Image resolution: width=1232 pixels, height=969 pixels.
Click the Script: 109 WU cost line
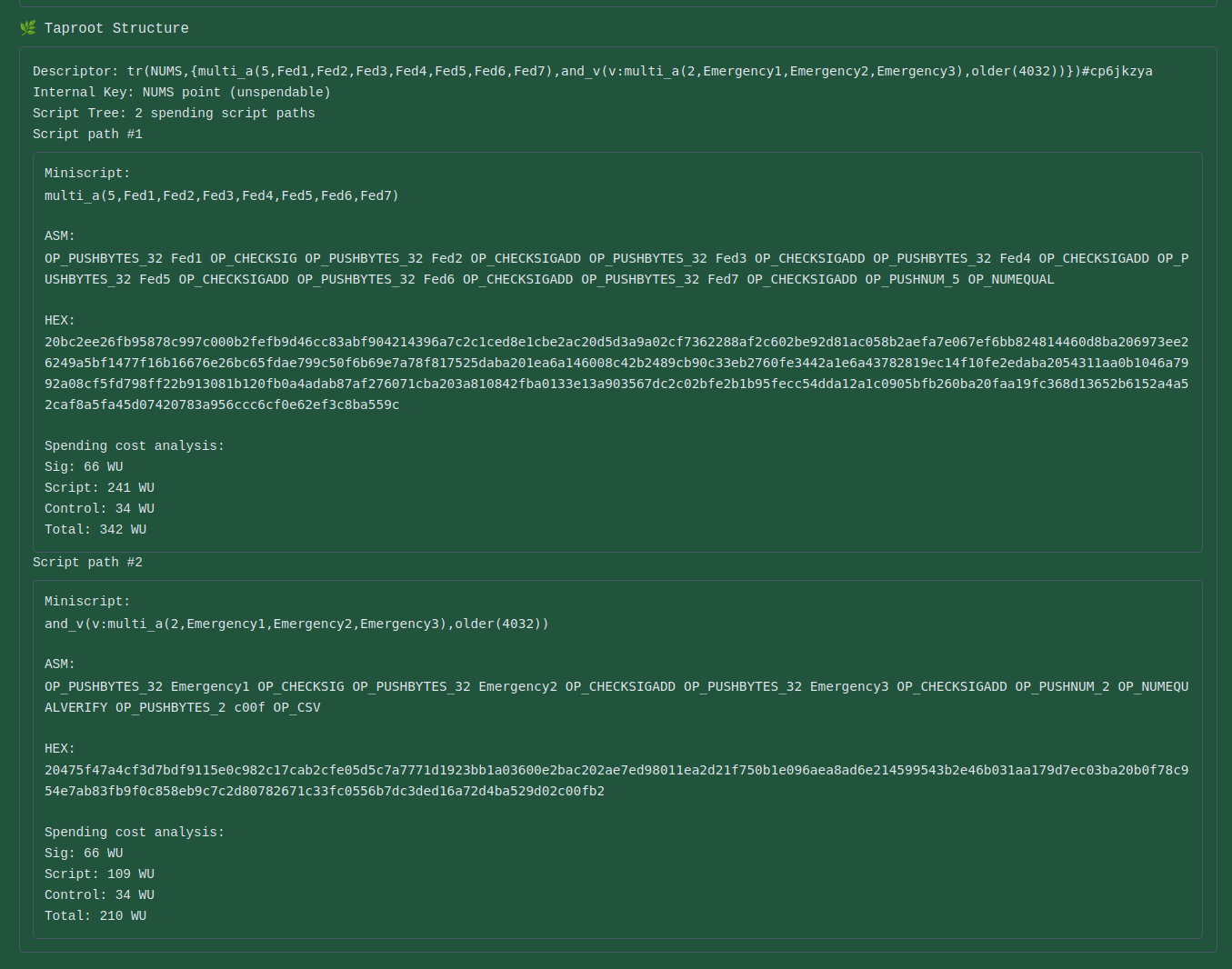99,874
